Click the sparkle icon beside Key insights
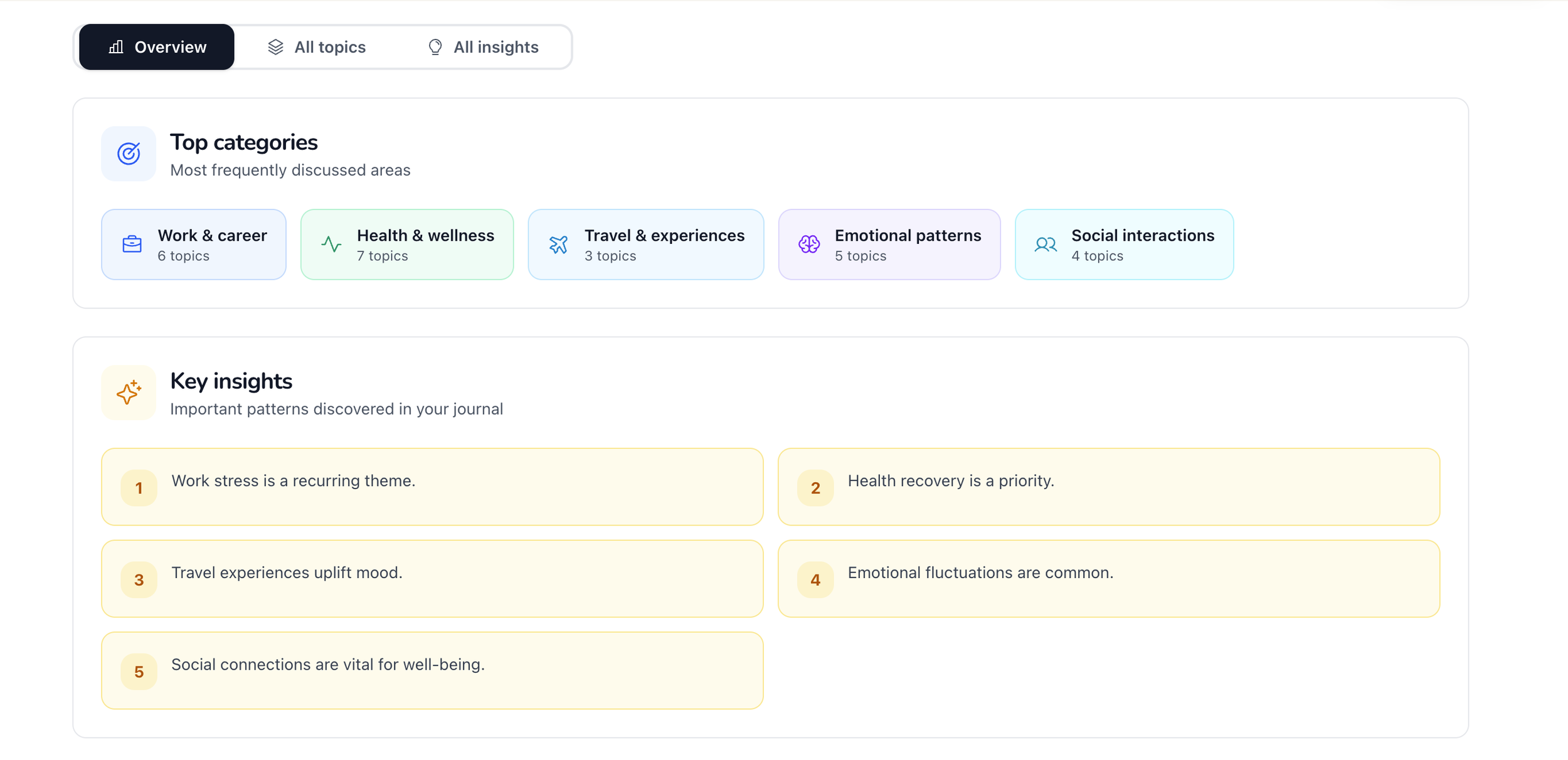 [129, 393]
